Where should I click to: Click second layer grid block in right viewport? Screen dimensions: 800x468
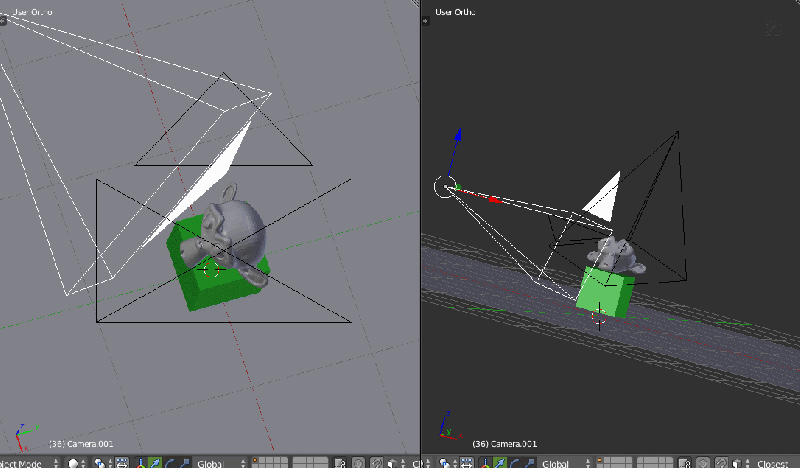655,463
